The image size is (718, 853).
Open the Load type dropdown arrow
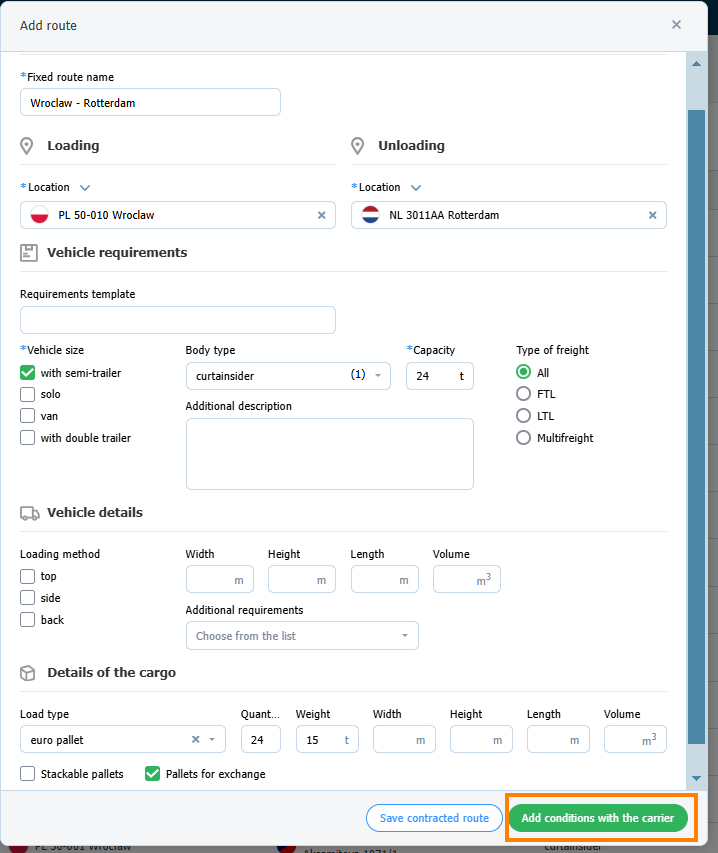click(212, 740)
